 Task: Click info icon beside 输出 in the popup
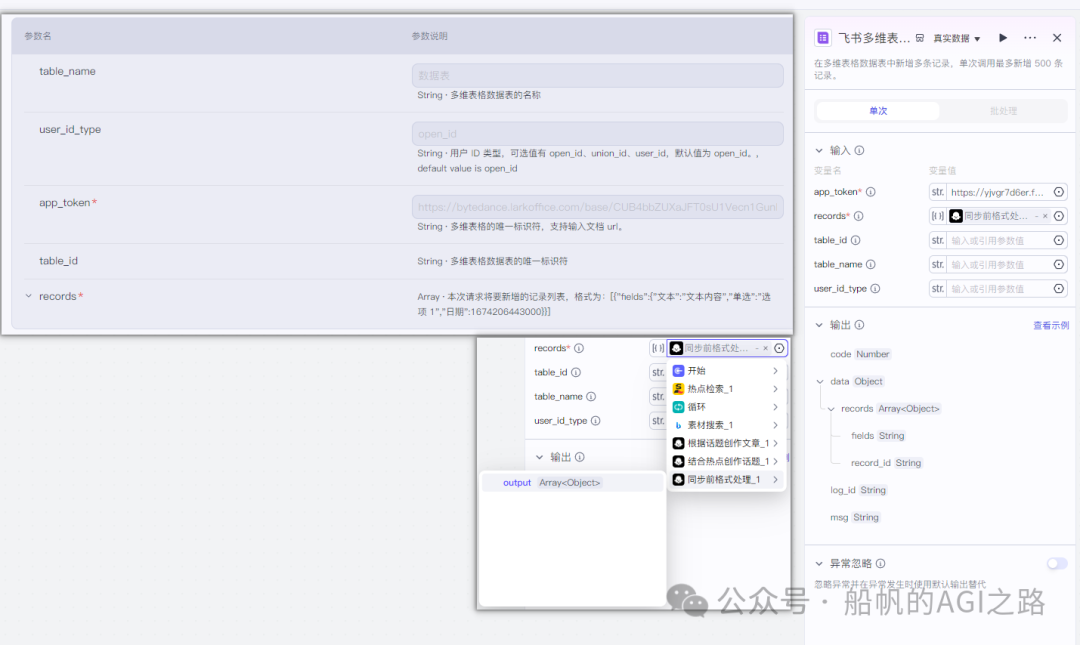[x=580, y=458]
